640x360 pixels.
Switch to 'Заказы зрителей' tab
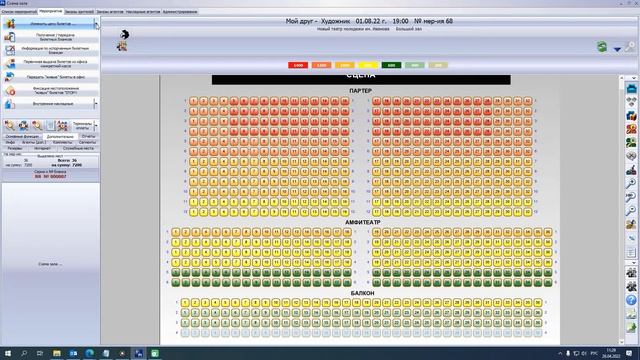79,12
